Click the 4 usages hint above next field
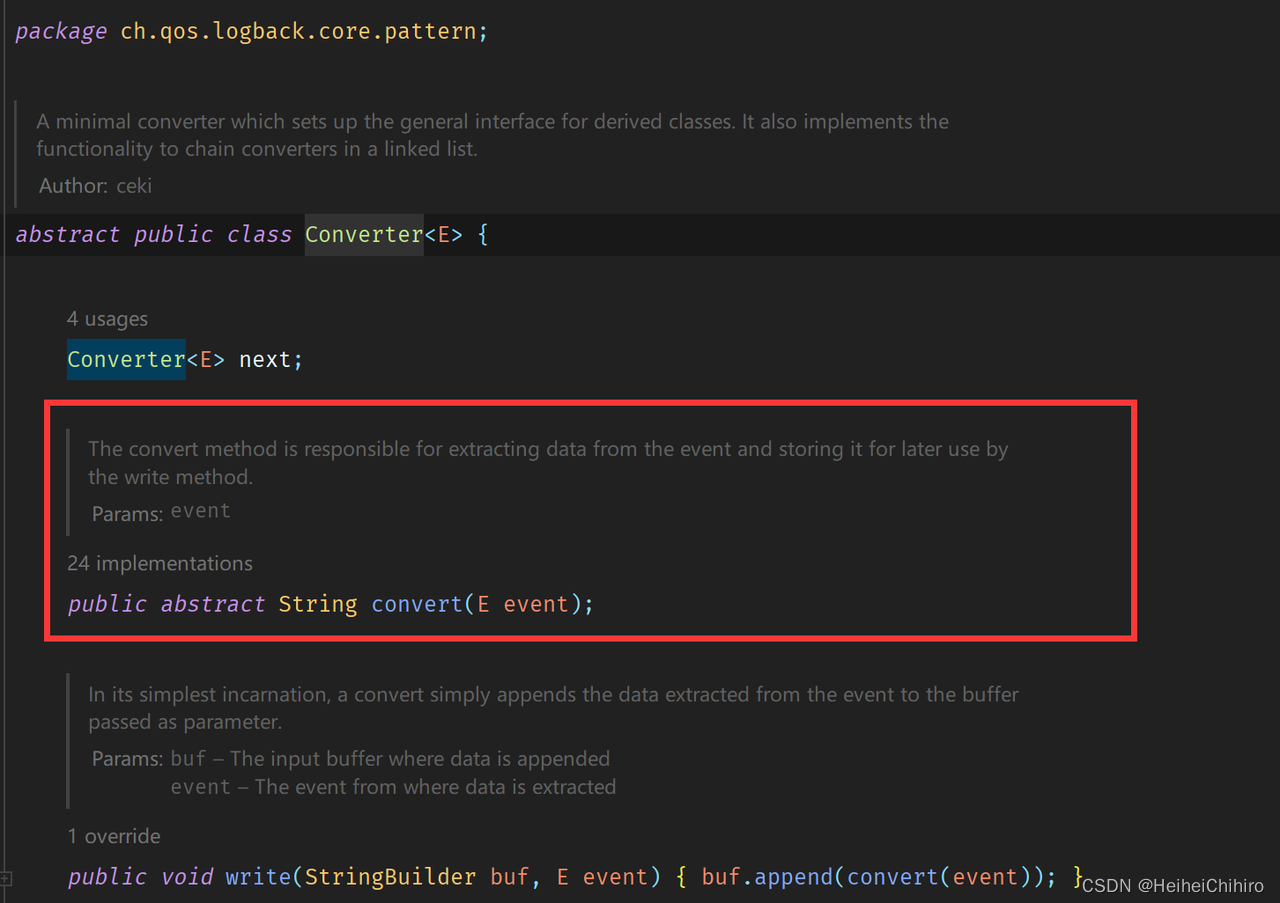This screenshot has width=1280, height=903. point(107,318)
